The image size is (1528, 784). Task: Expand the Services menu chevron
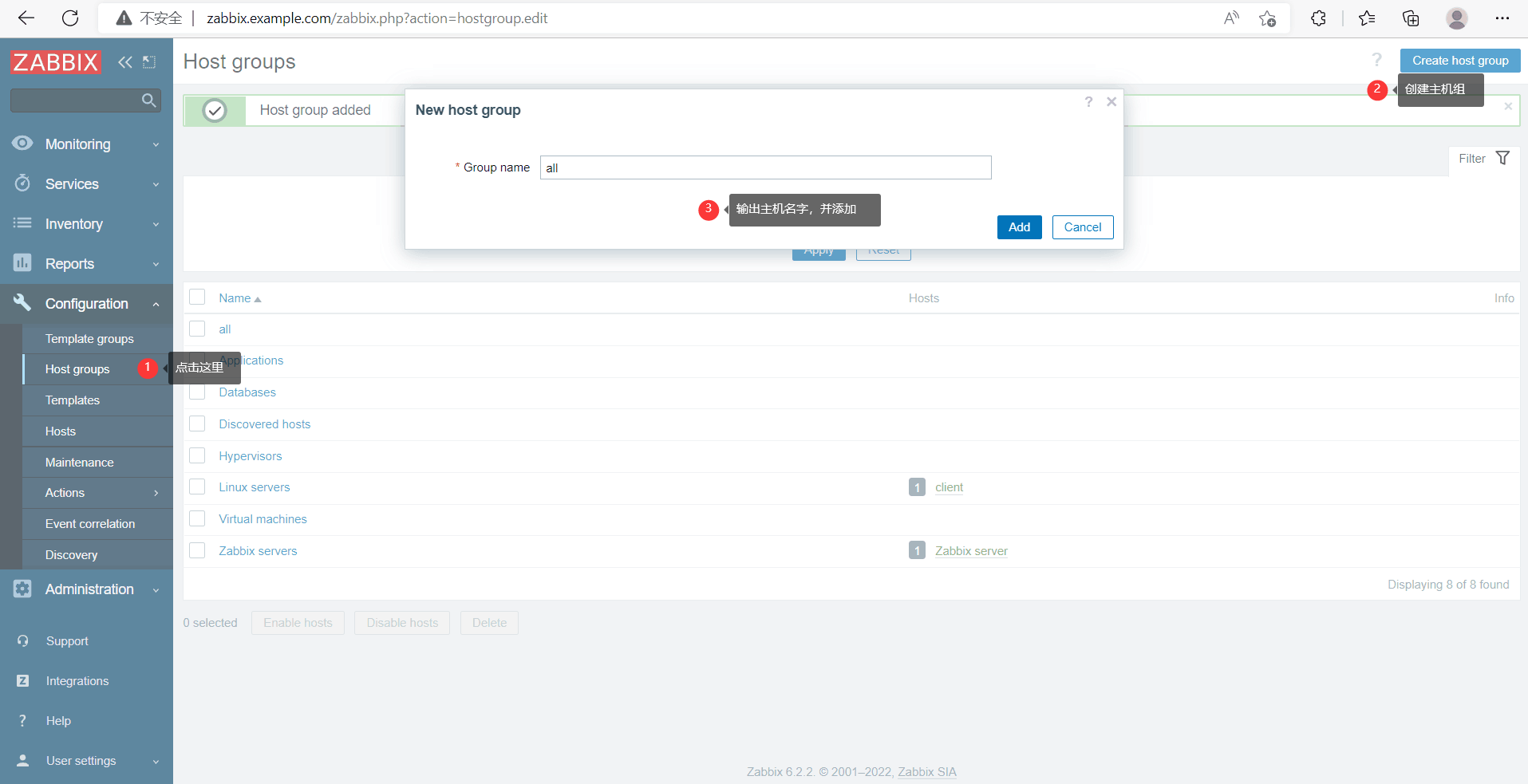coord(156,185)
